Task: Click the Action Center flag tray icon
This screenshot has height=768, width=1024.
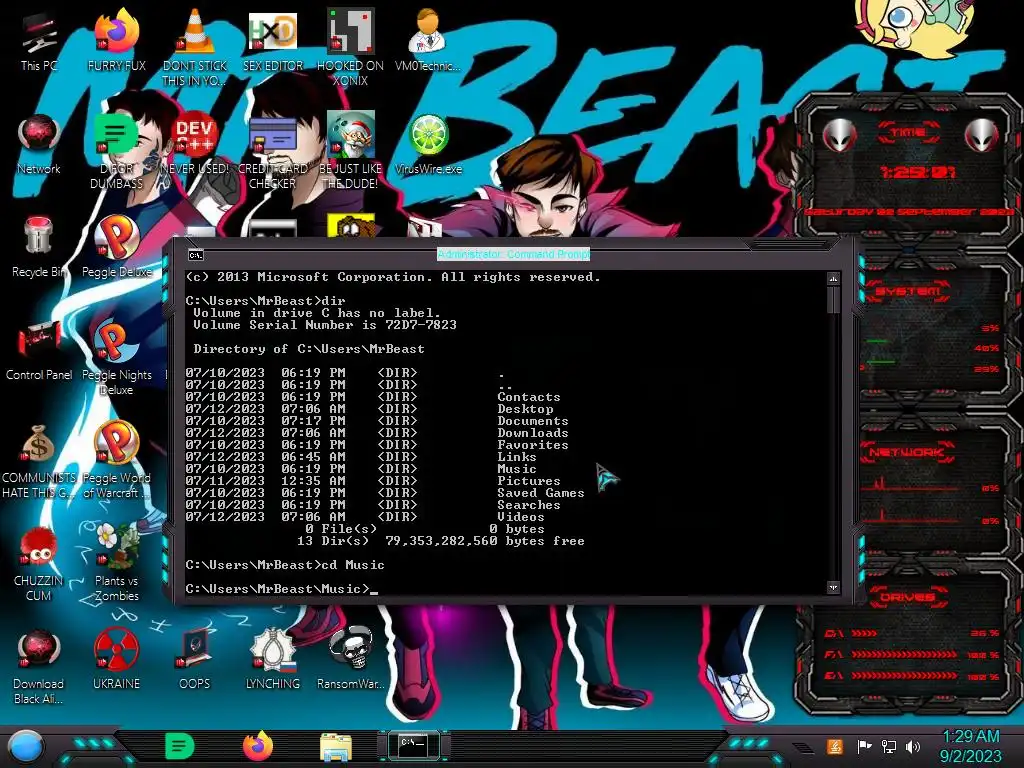Action: tap(864, 746)
